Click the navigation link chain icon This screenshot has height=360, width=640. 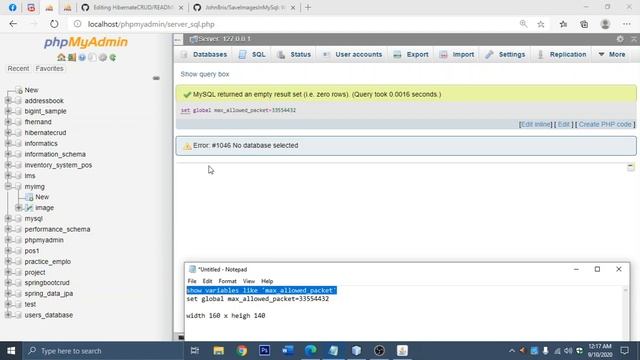(156, 78)
